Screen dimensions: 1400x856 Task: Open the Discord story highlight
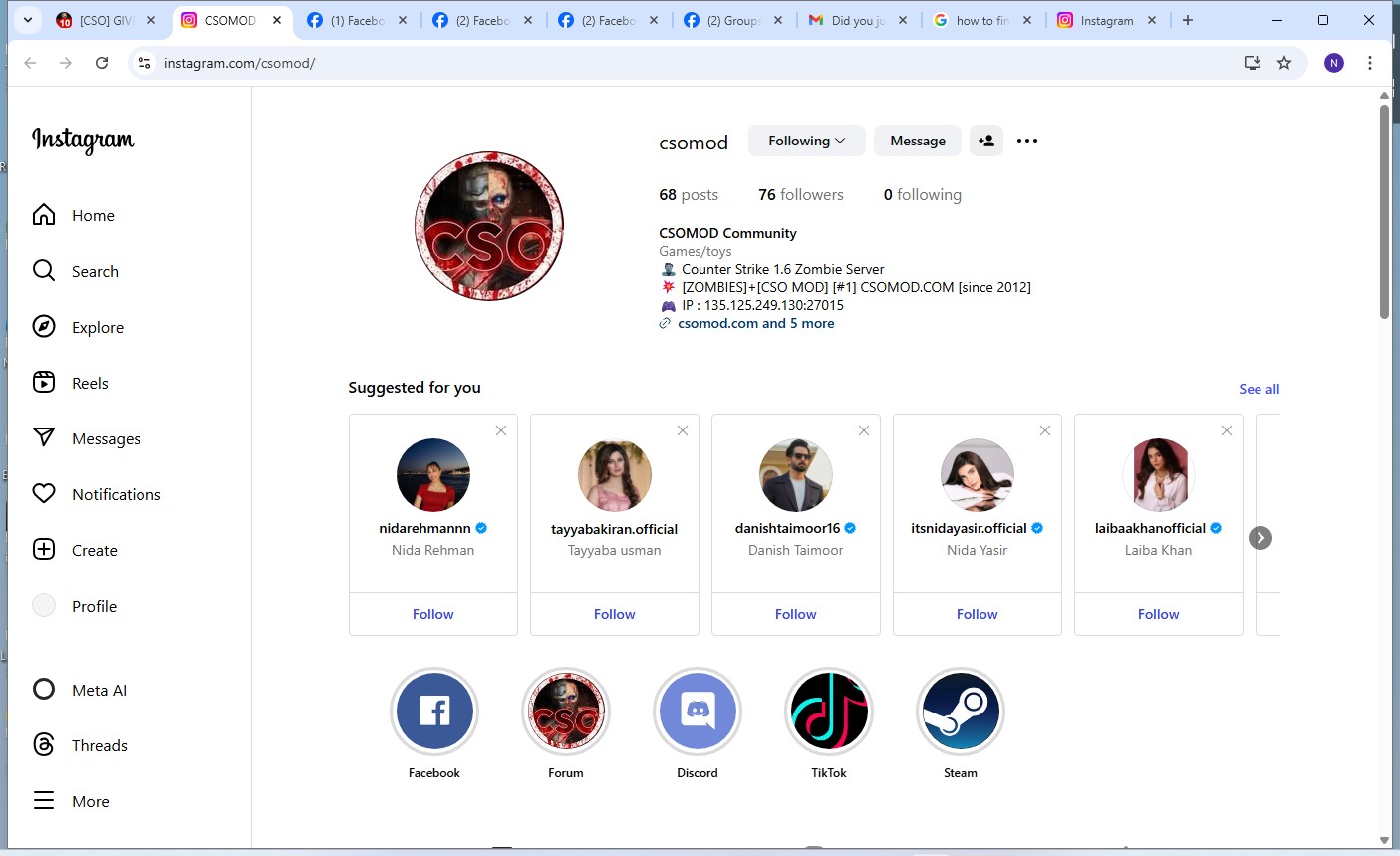click(698, 712)
